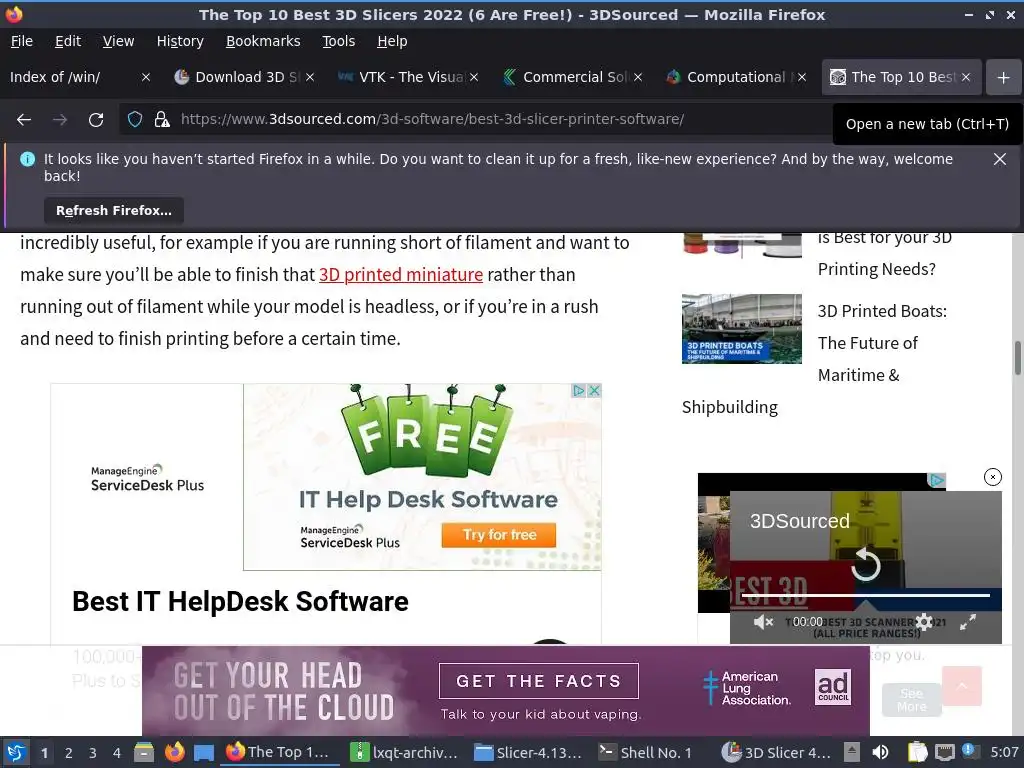Replay the 3DSourced video
Screen dimensions: 1024x768
point(866,565)
